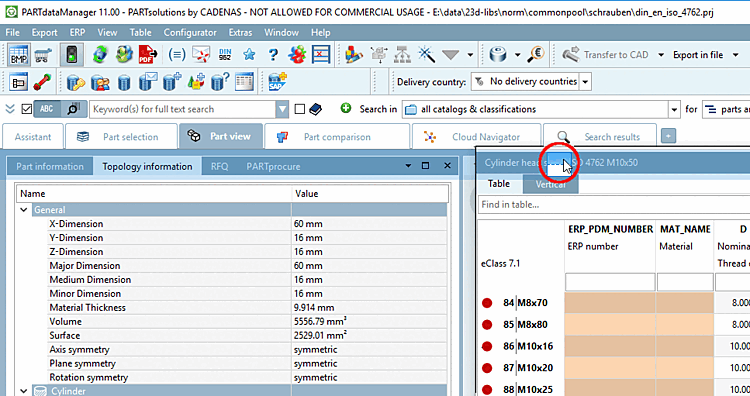Collapse the General tree section

(23, 209)
